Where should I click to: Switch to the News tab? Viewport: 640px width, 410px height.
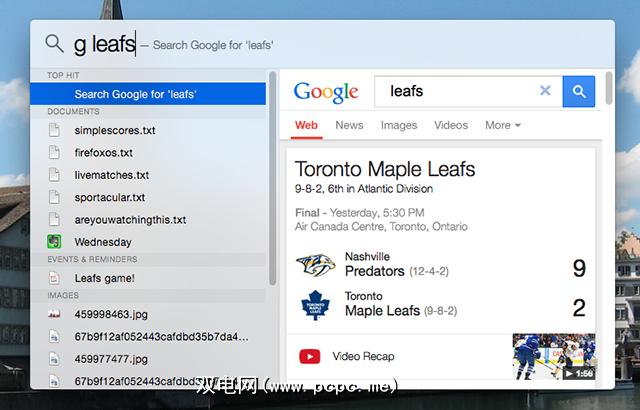pyautogui.click(x=349, y=125)
